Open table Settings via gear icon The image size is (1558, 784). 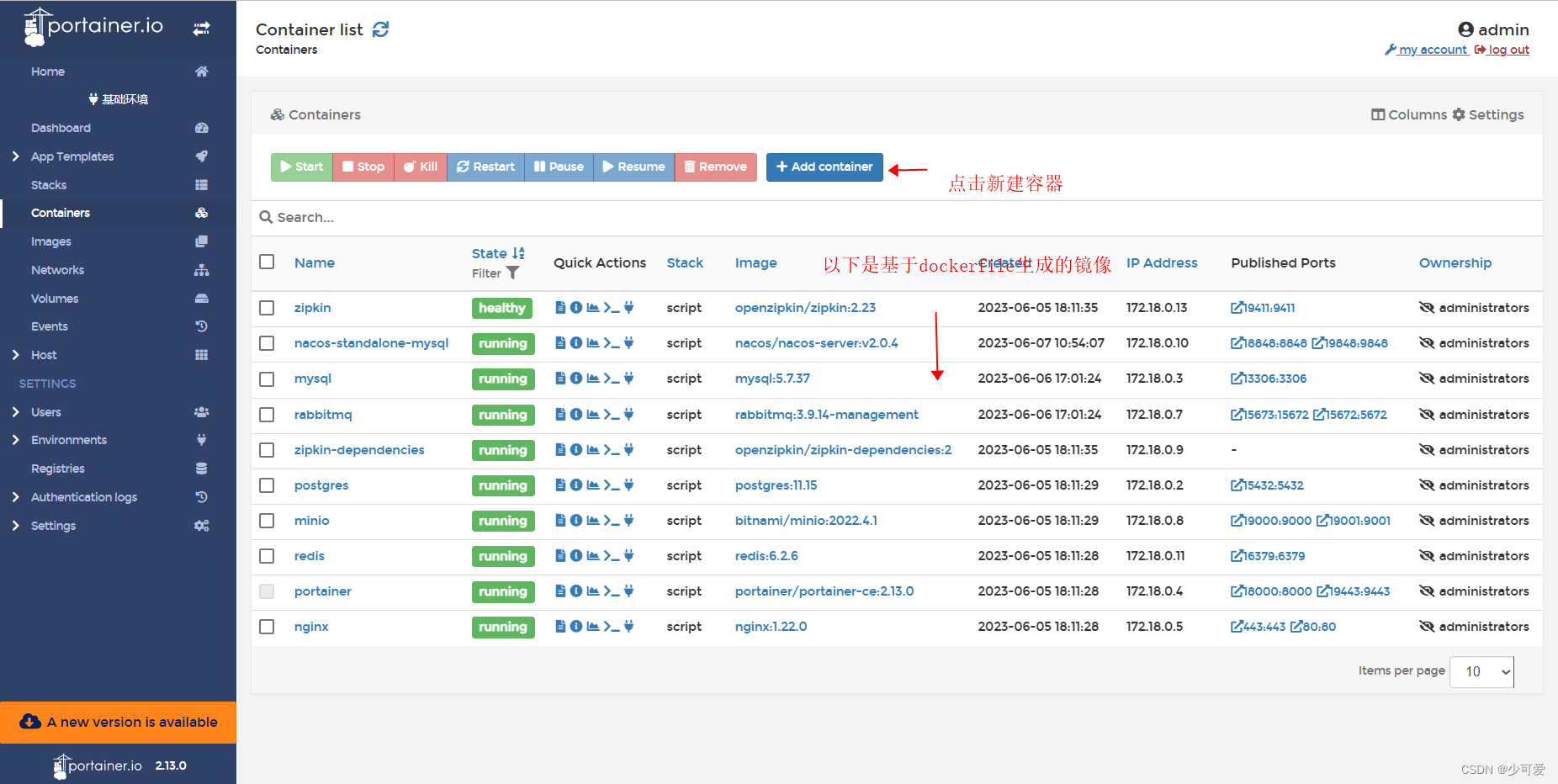click(1487, 114)
